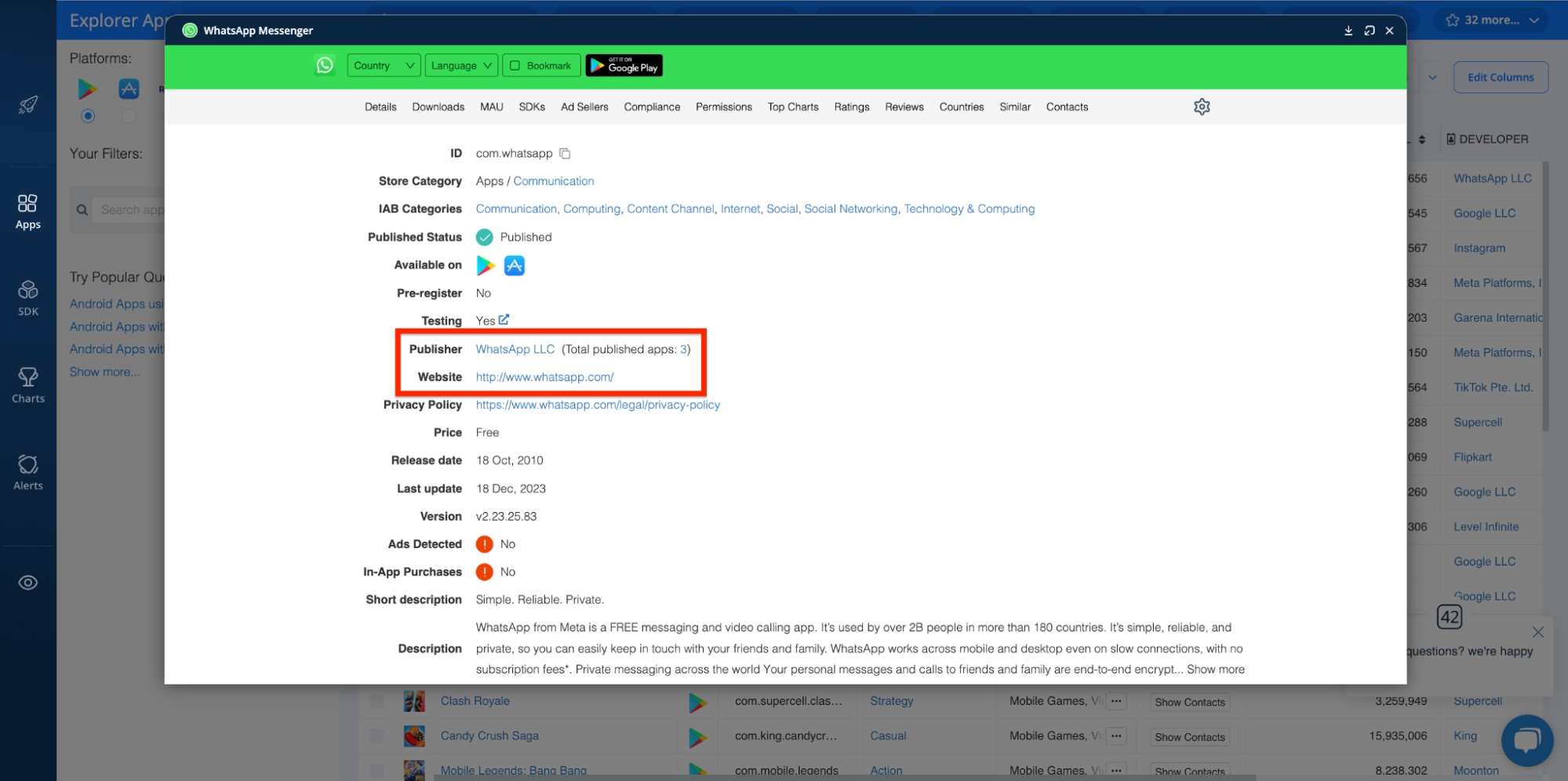The image size is (1568, 781).
Task: Open the Top Charts tab
Action: (x=793, y=107)
